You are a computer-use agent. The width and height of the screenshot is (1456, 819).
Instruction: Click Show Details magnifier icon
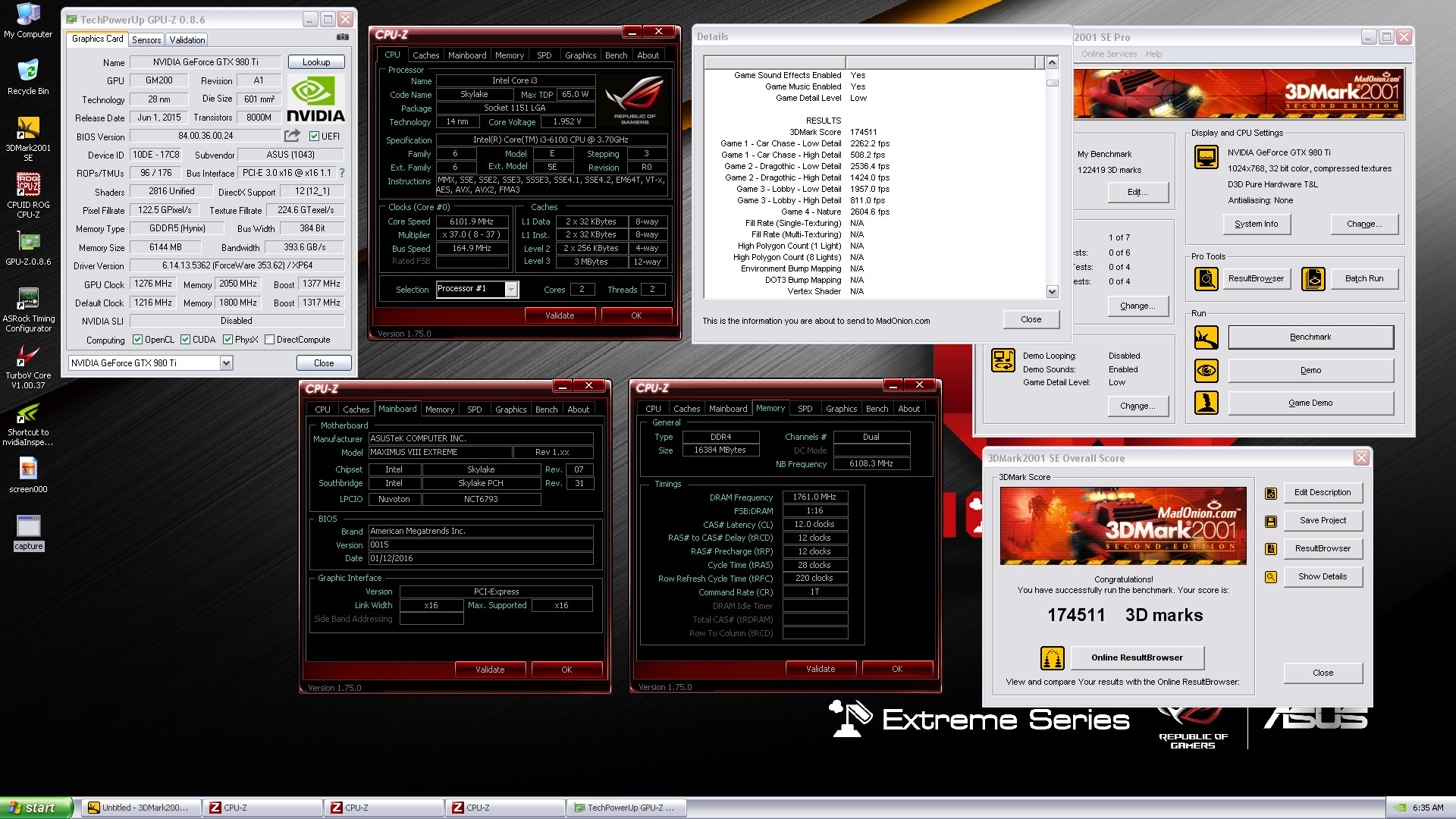tap(1271, 577)
